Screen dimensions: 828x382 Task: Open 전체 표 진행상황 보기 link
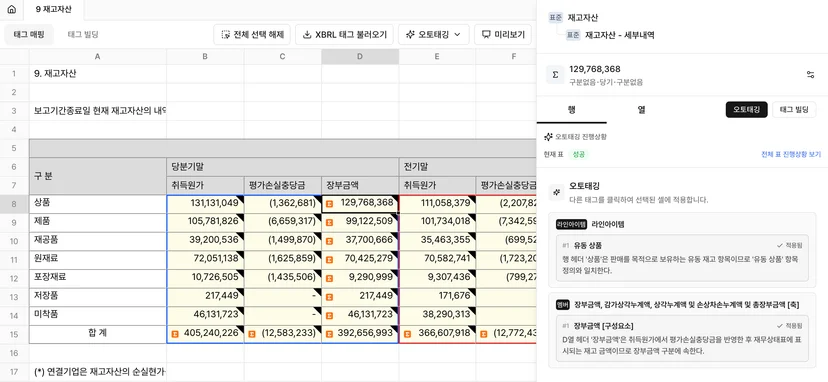791,154
